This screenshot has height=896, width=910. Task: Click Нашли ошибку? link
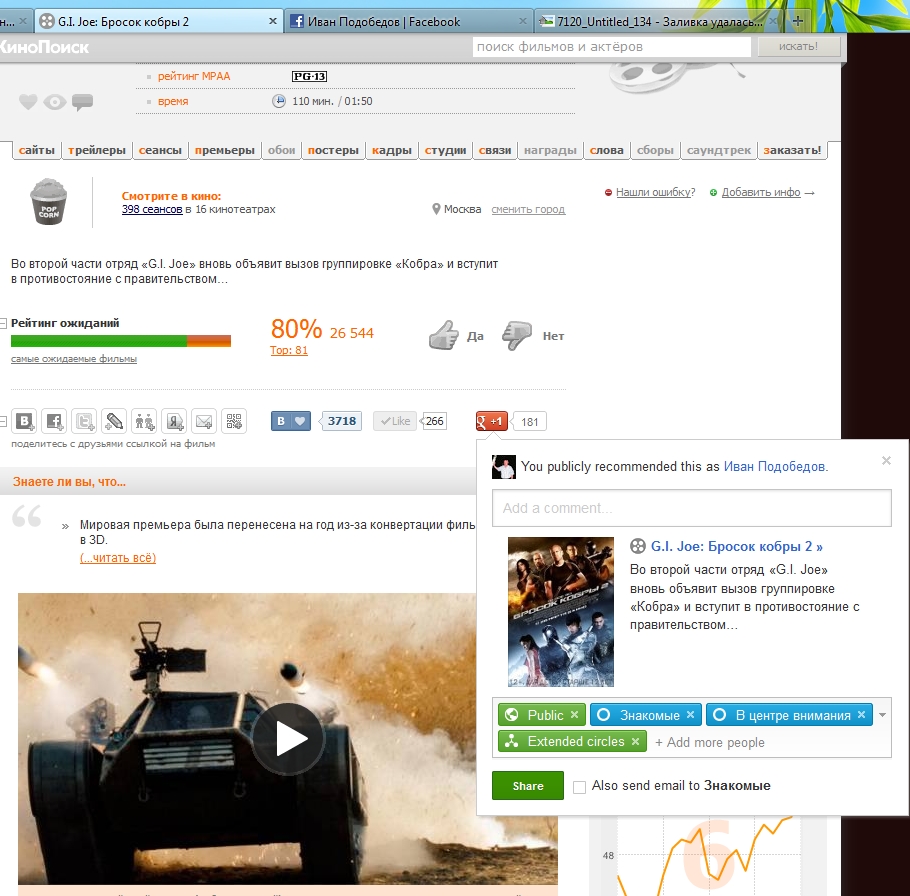click(x=655, y=192)
